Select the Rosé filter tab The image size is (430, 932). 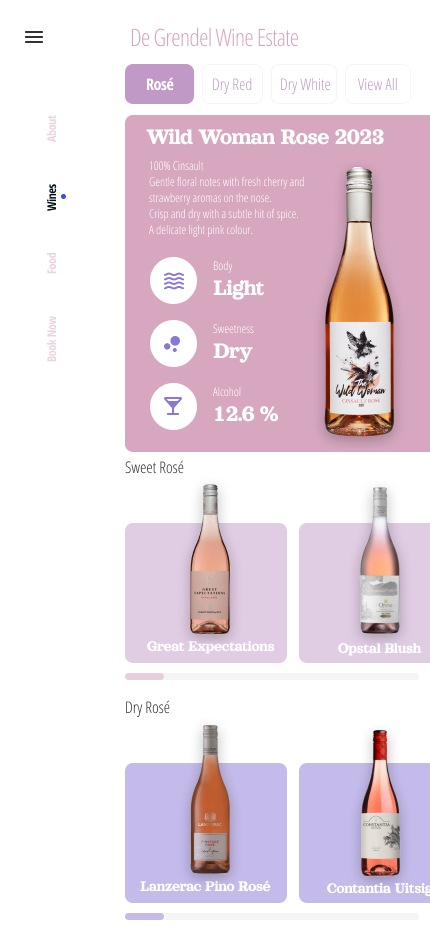point(159,84)
